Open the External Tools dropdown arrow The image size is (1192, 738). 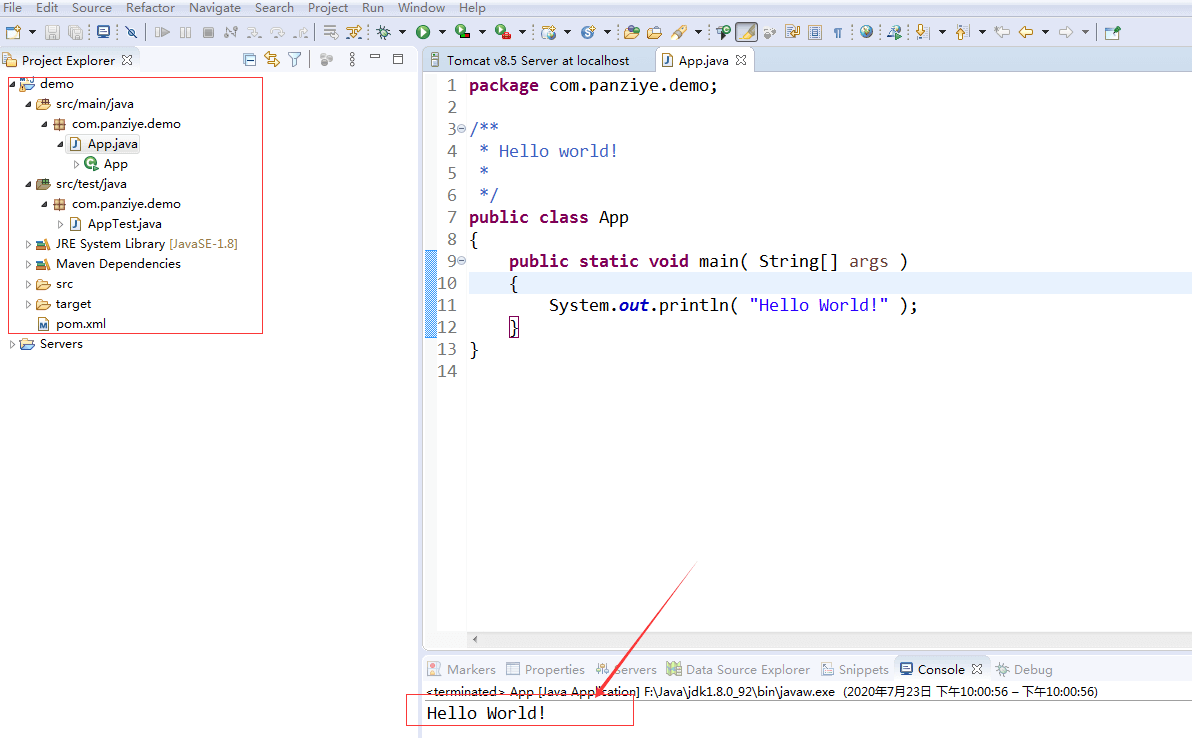[522, 32]
